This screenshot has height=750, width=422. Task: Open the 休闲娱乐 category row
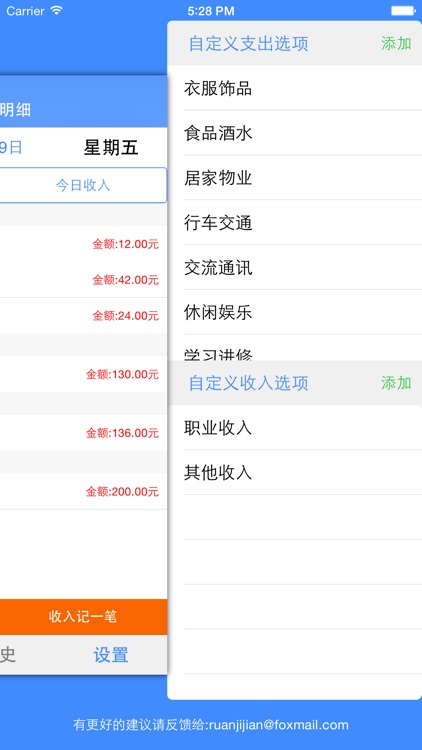295,313
